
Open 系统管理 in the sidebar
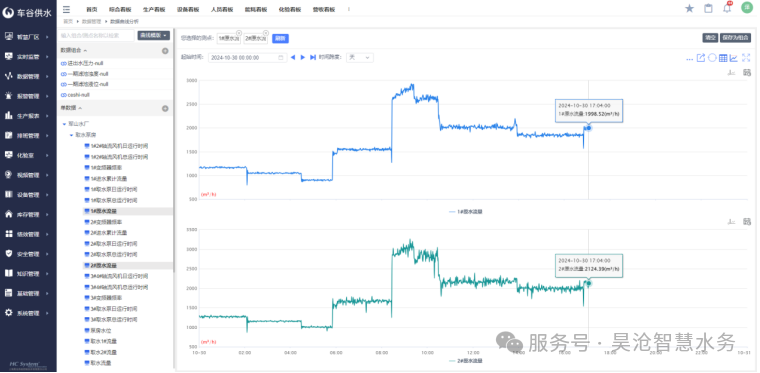coord(28,313)
